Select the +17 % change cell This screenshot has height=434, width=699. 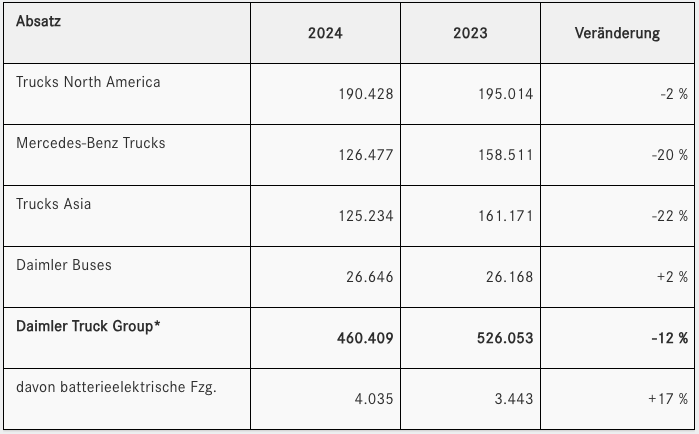pyautogui.click(x=668, y=399)
